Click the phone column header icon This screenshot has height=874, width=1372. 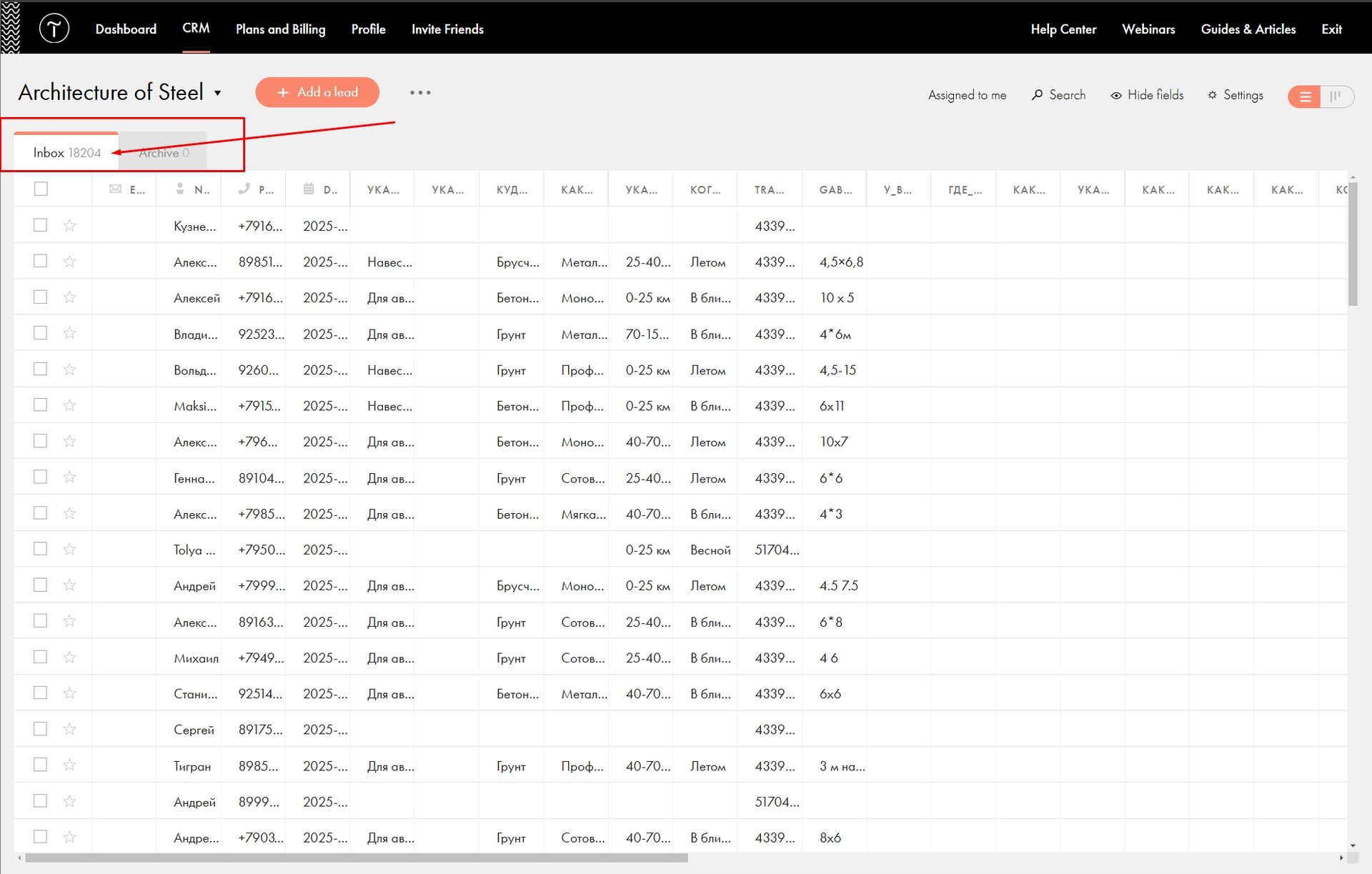click(x=244, y=189)
